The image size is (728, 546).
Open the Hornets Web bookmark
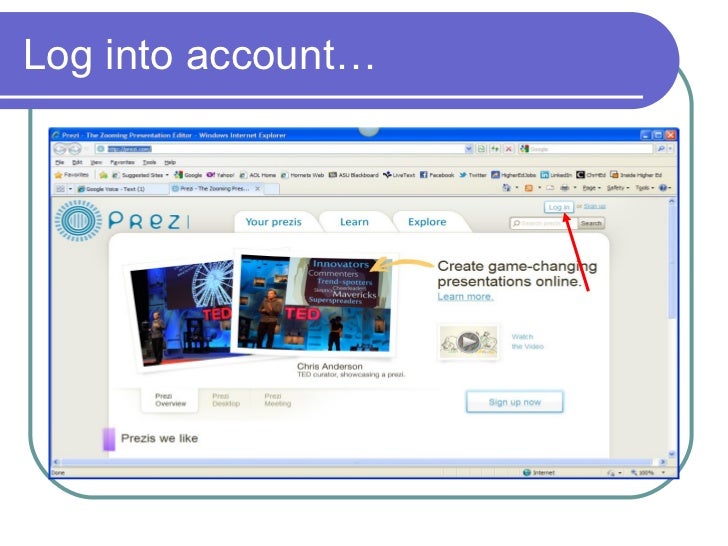[x=302, y=175]
